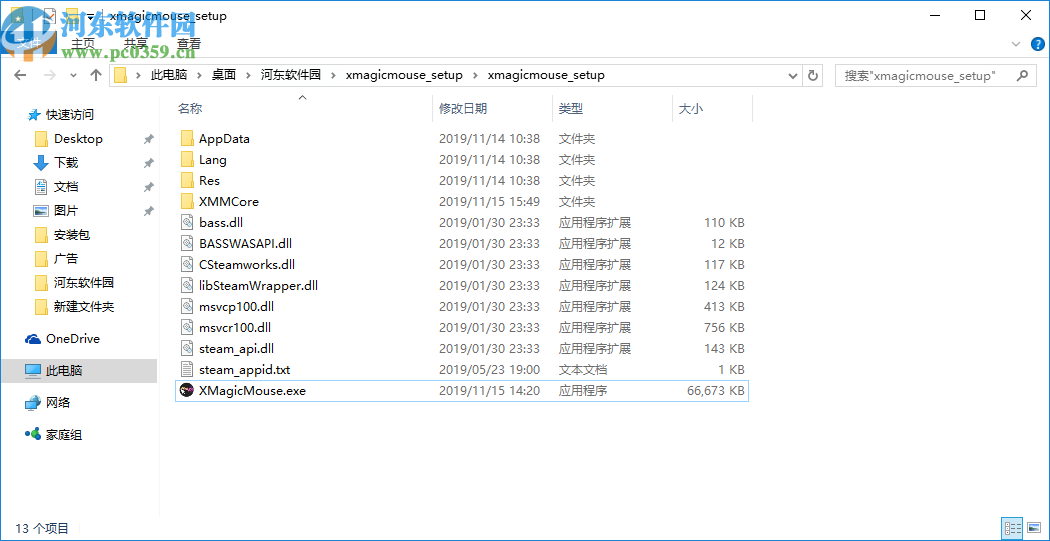Image resolution: width=1050 pixels, height=541 pixels.
Task: Expand chevron after 河东软件园 in path
Action: pyautogui.click(x=332, y=75)
